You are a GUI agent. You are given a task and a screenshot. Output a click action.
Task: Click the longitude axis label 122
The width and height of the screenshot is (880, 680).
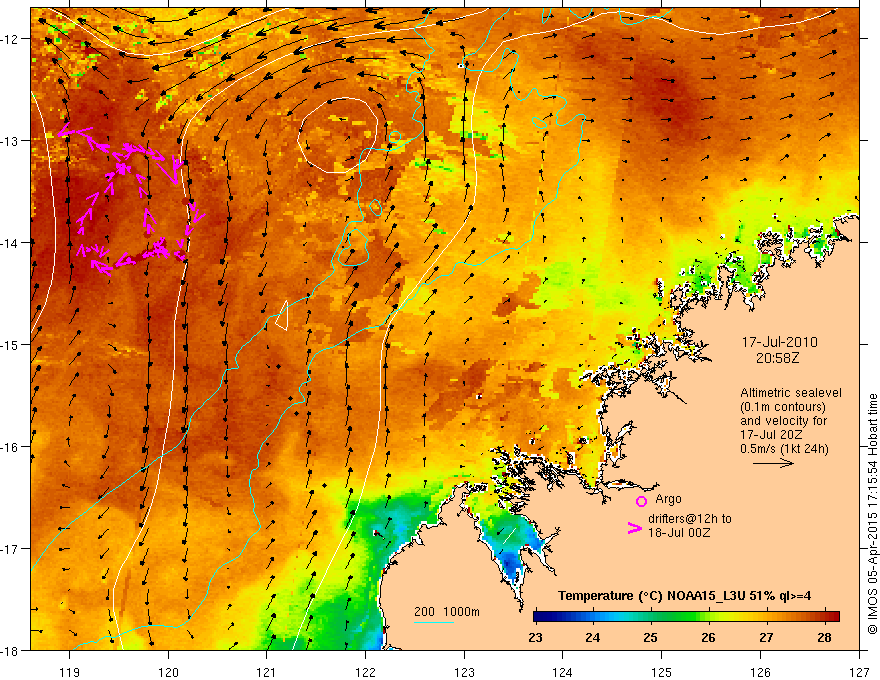365,672
